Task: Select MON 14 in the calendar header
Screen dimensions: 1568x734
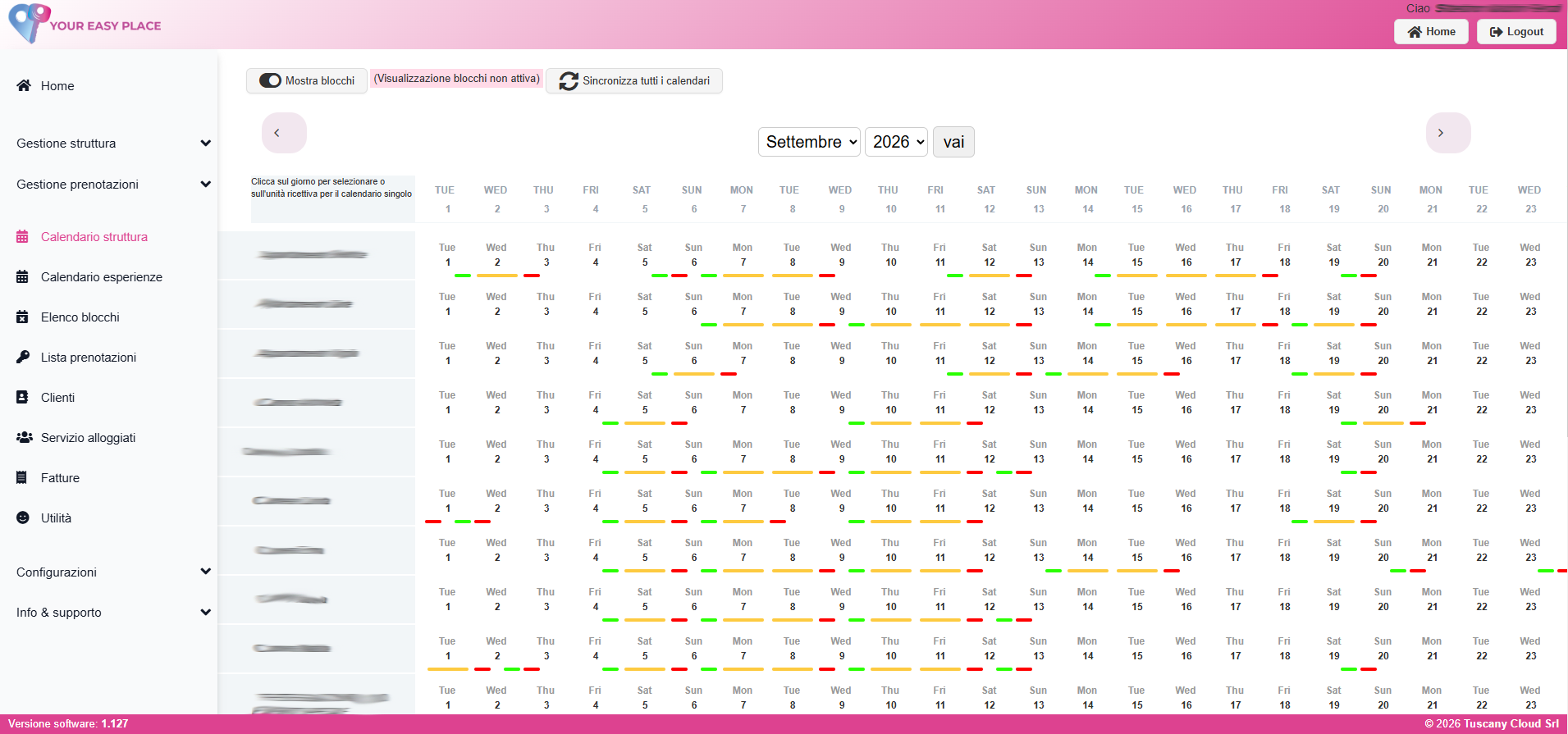Action: tap(1087, 199)
